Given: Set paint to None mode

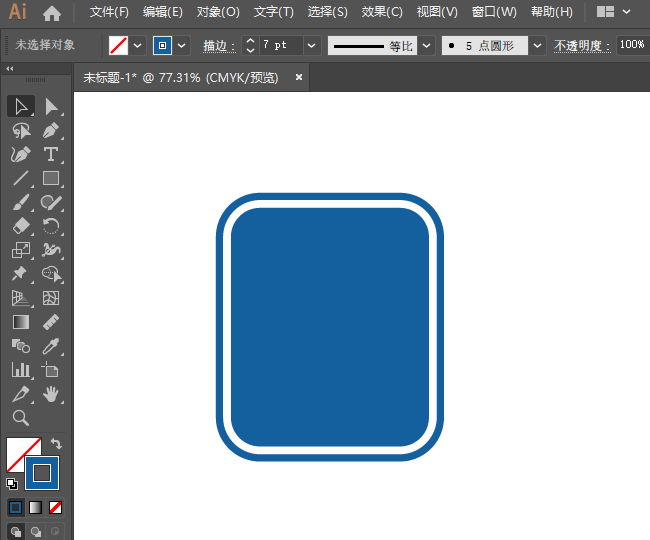Looking at the screenshot, I should tap(56, 507).
